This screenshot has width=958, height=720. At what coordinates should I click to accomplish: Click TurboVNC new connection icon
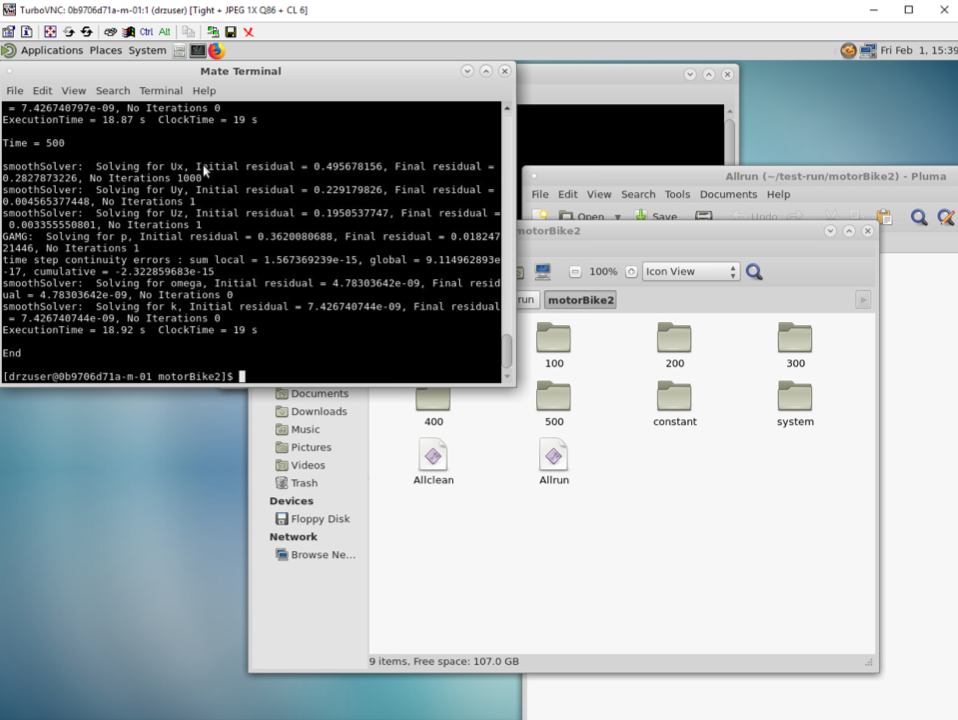(213, 32)
